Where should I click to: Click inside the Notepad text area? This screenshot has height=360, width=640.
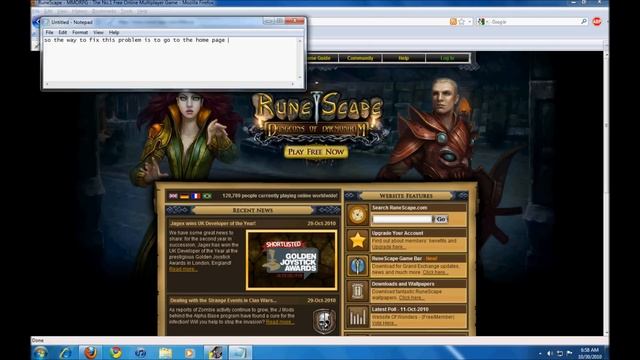(171, 59)
